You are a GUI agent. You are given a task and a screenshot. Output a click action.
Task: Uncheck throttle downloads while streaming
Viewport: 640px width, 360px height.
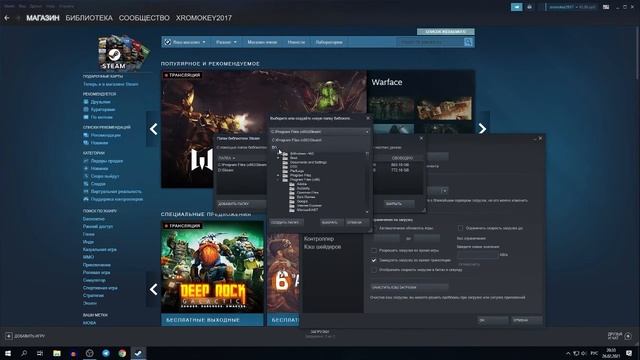pos(374,260)
